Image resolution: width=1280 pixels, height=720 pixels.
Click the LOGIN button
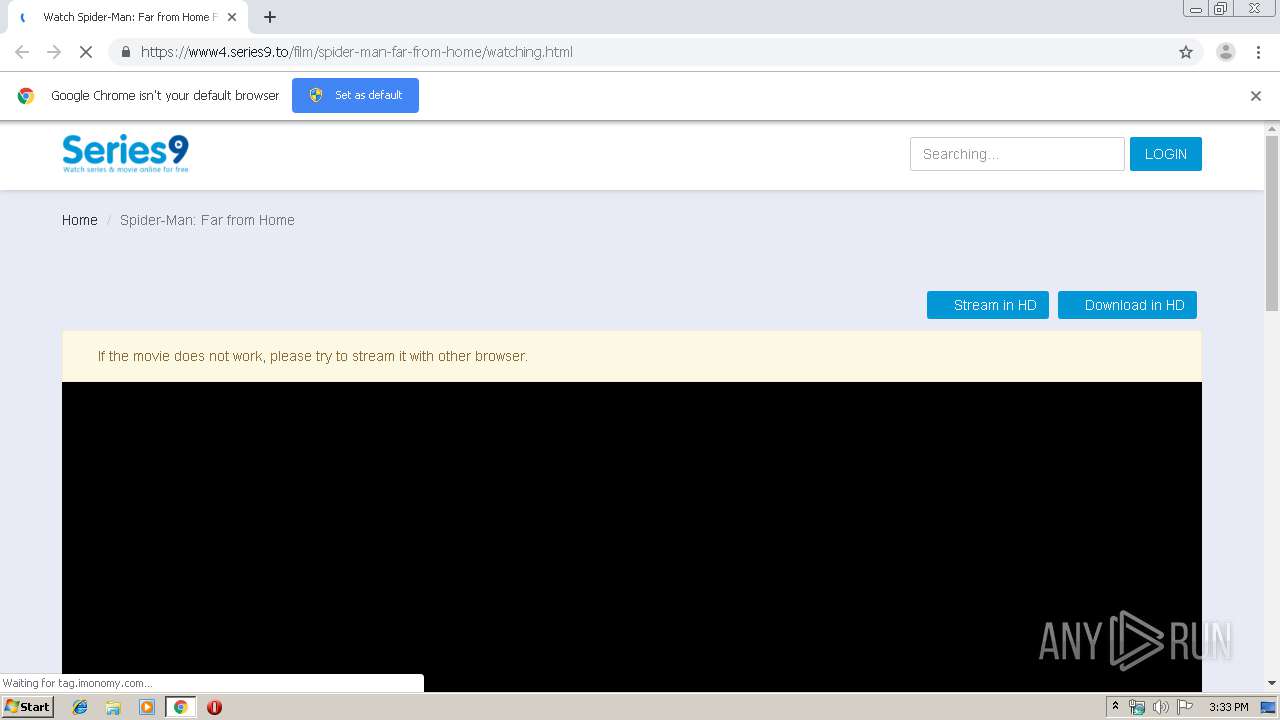[1166, 154]
